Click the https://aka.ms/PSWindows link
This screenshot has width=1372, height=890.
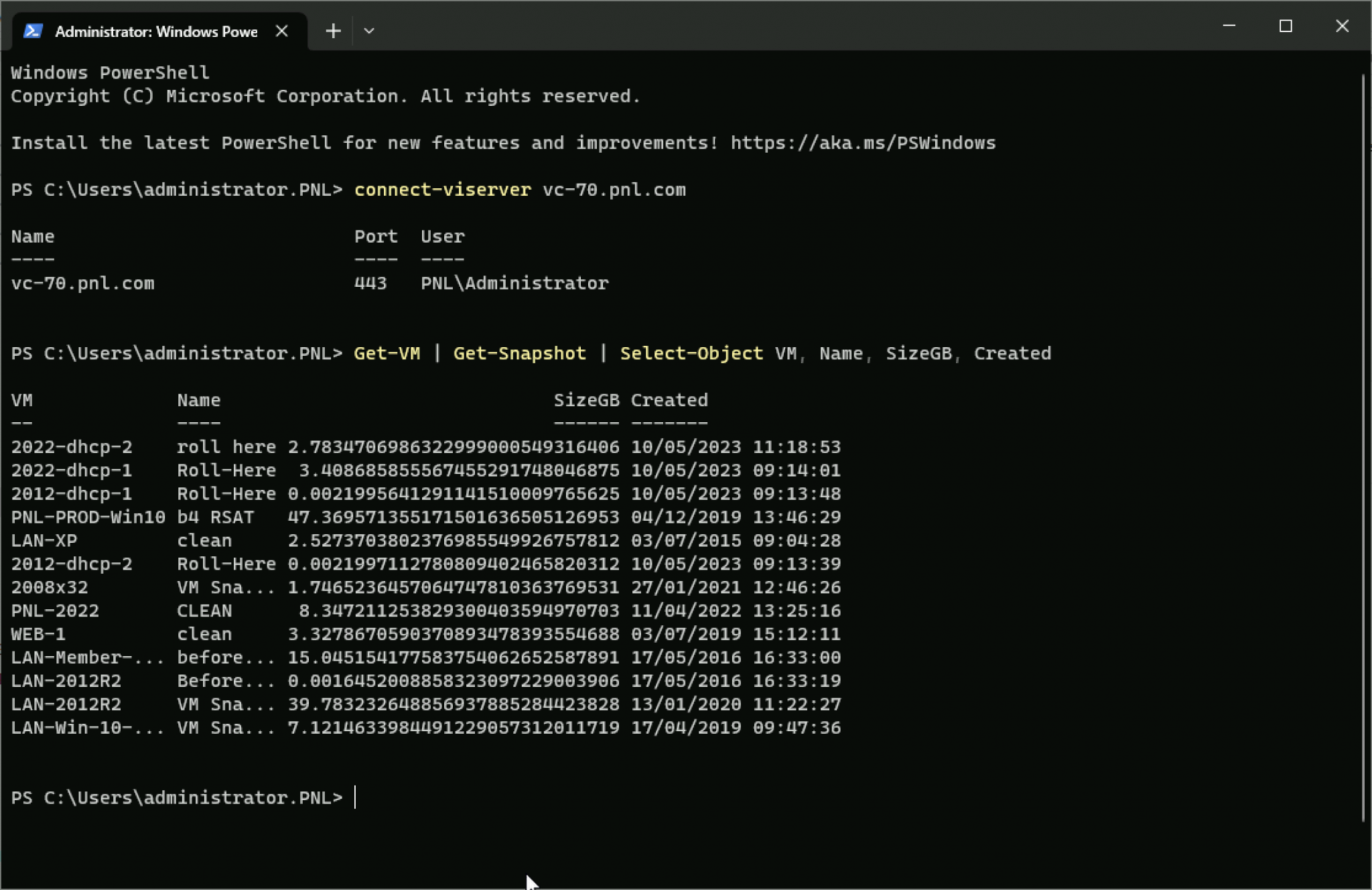point(862,142)
